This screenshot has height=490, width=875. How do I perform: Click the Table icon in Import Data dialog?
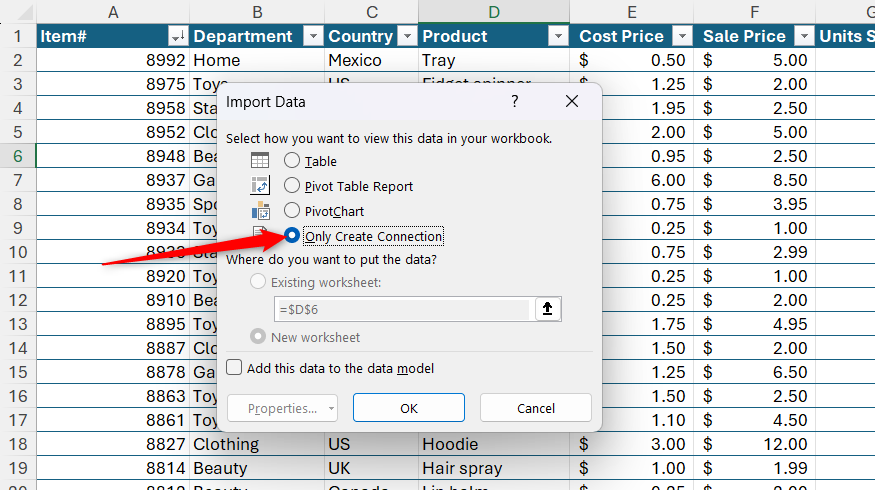click(260, 161)
